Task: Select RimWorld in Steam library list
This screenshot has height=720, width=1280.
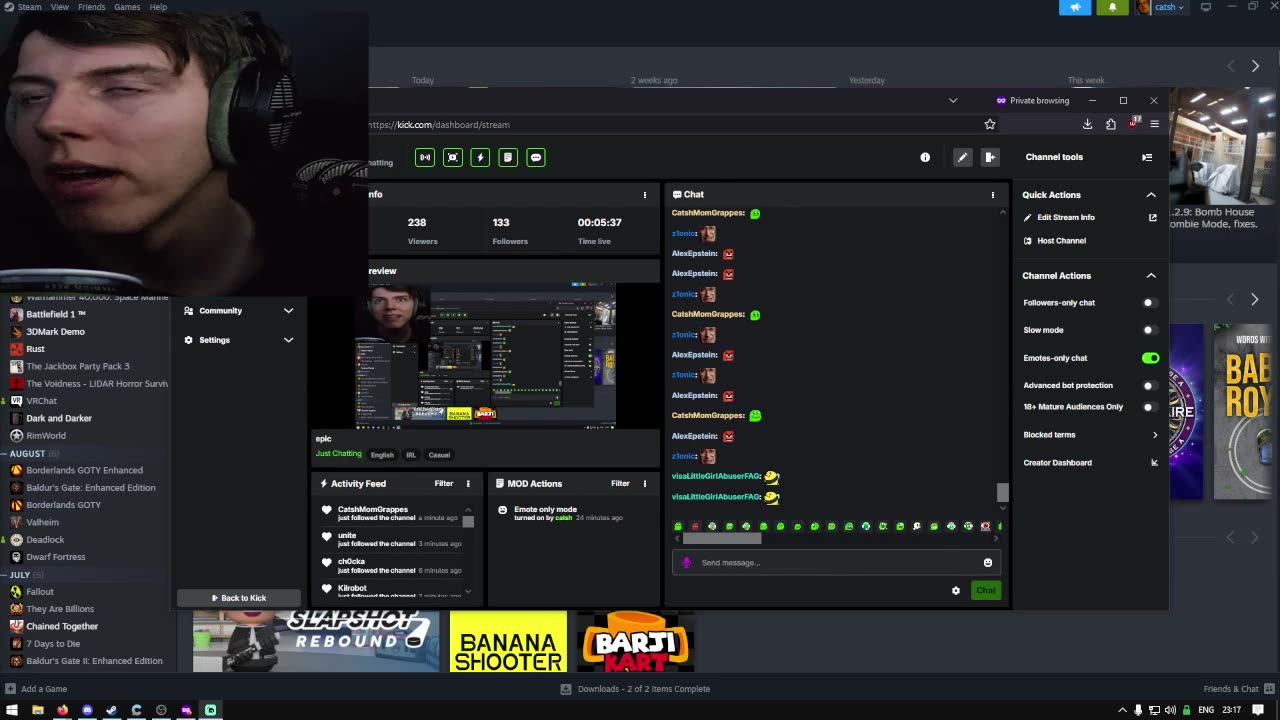Action: coord(46,436)
